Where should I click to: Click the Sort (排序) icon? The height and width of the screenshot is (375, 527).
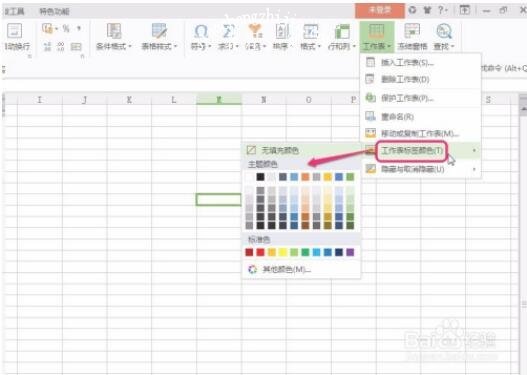(x=282, y=32)
